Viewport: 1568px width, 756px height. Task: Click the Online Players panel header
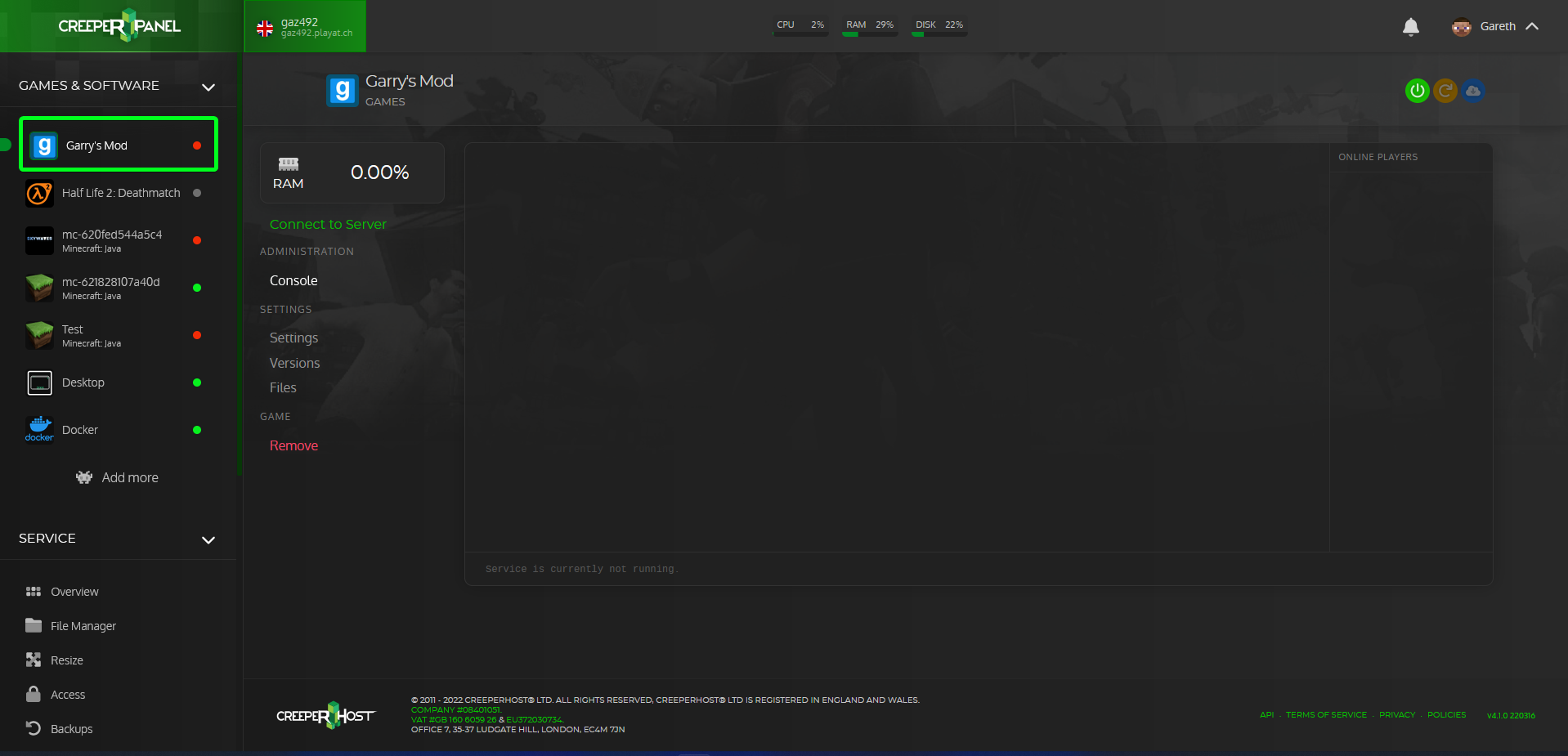1378,157
